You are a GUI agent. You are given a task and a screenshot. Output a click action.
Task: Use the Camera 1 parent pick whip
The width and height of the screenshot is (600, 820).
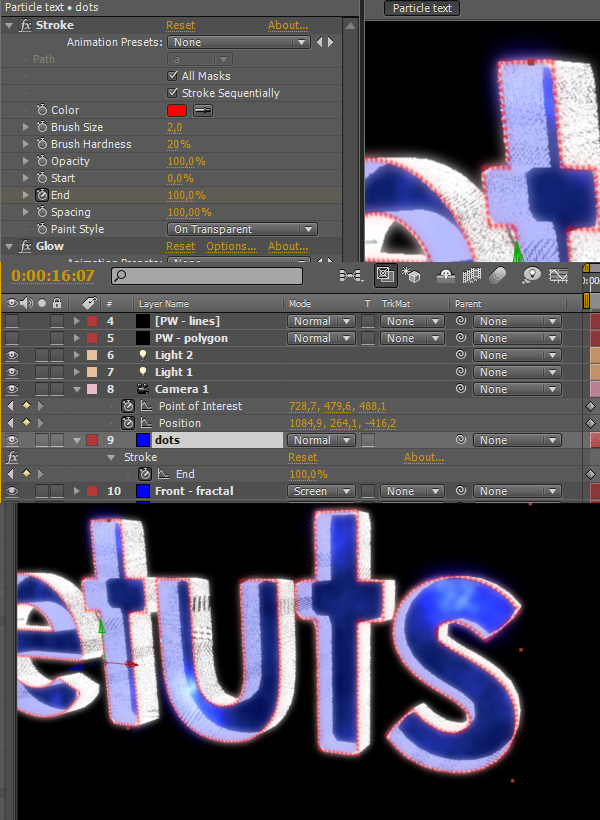tap(461, 389)
